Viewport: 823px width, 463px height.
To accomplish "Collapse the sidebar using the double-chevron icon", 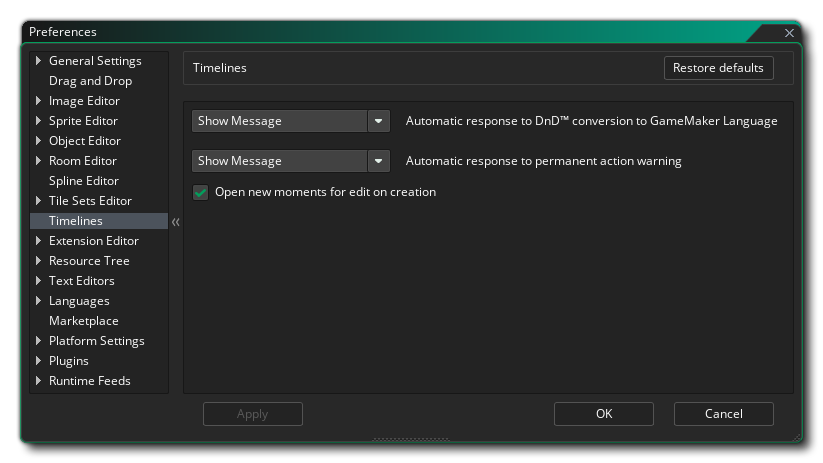I will [176, 222].
